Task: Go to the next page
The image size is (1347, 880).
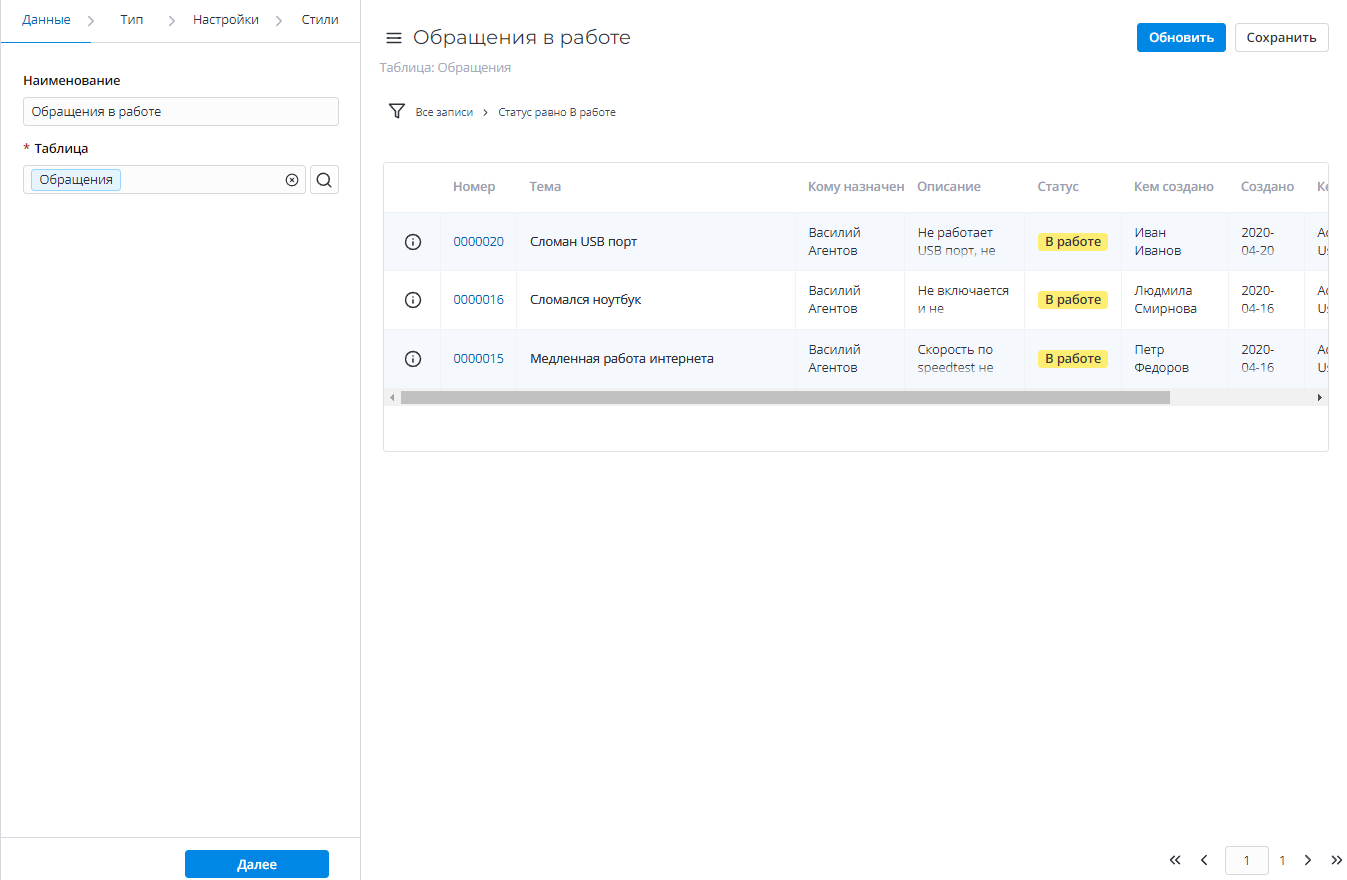Action: [1307, 860]
